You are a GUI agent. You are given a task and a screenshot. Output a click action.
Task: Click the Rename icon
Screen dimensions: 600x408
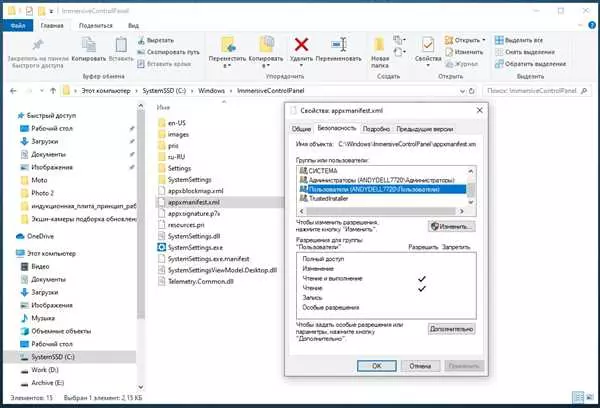[x=339, y=45]
